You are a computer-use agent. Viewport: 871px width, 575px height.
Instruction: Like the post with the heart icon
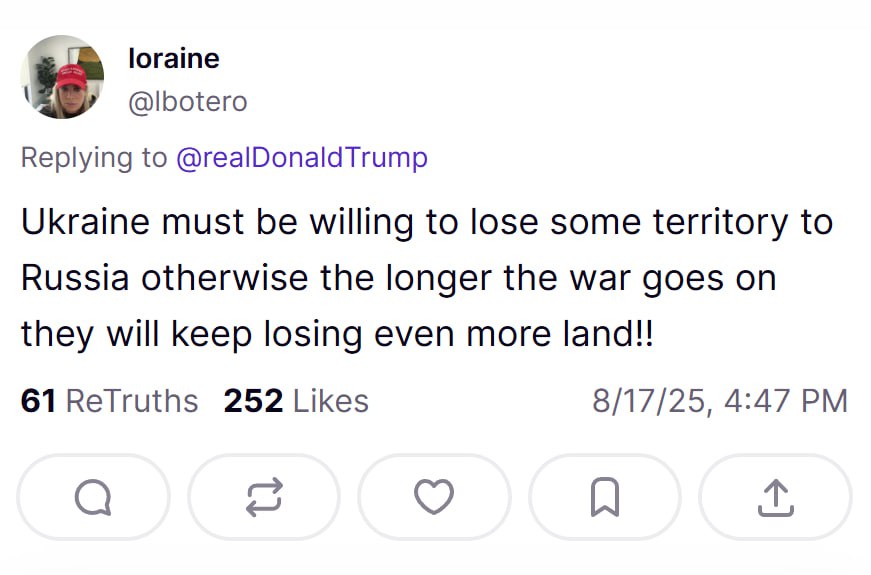[x=434, y=497]
